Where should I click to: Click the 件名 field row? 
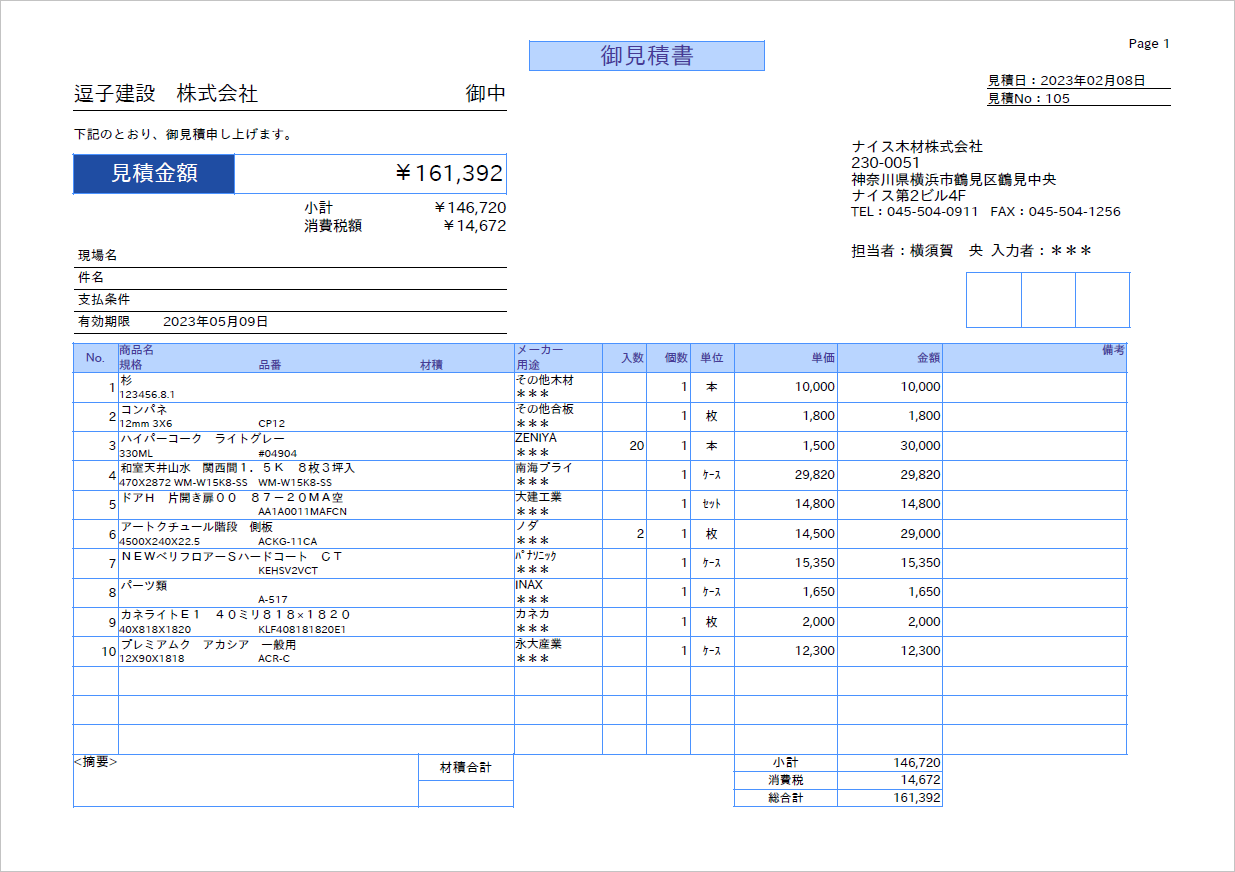tap(290, 278)
